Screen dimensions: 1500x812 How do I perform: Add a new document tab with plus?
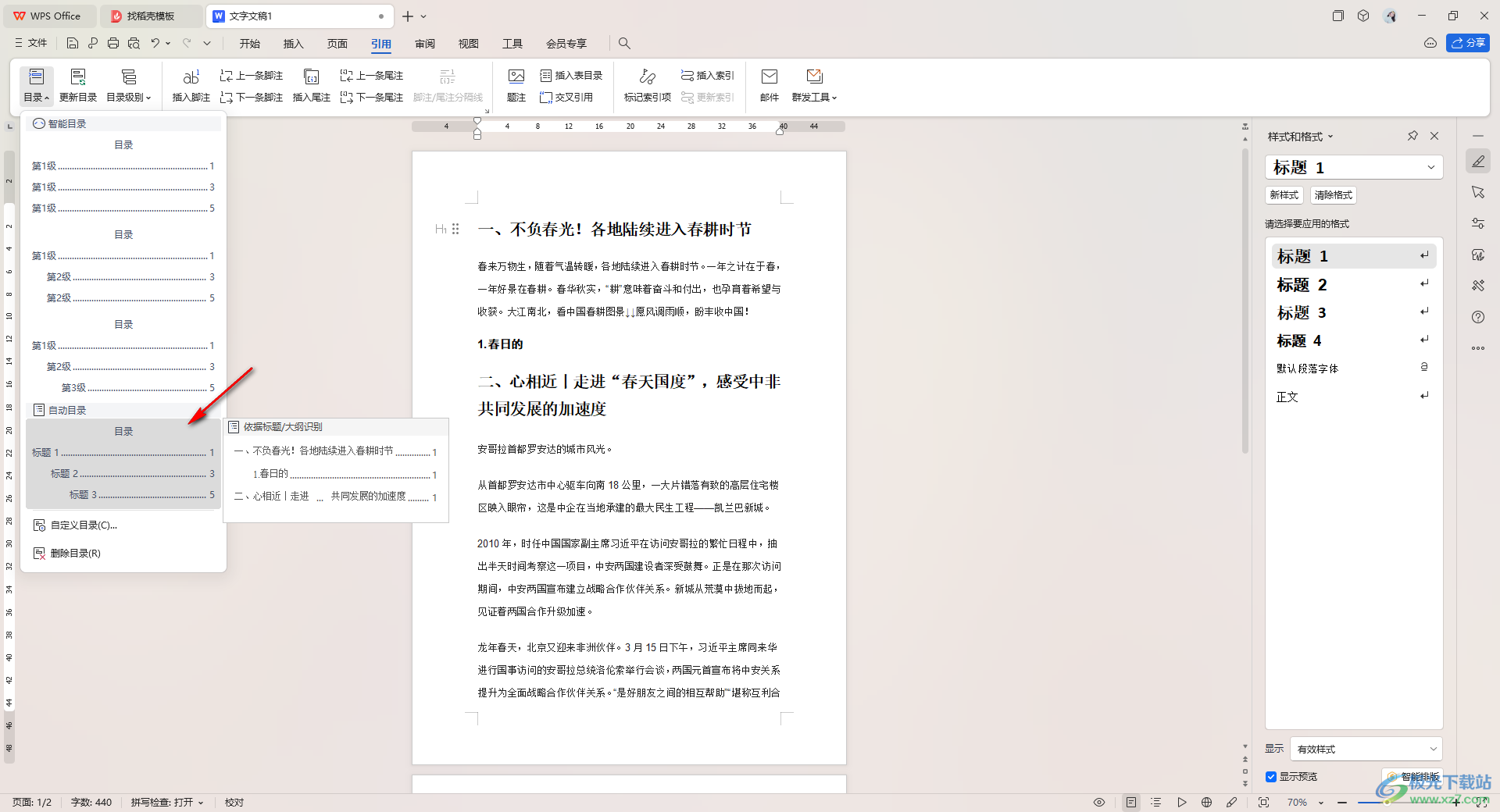[x=408, y=16]
